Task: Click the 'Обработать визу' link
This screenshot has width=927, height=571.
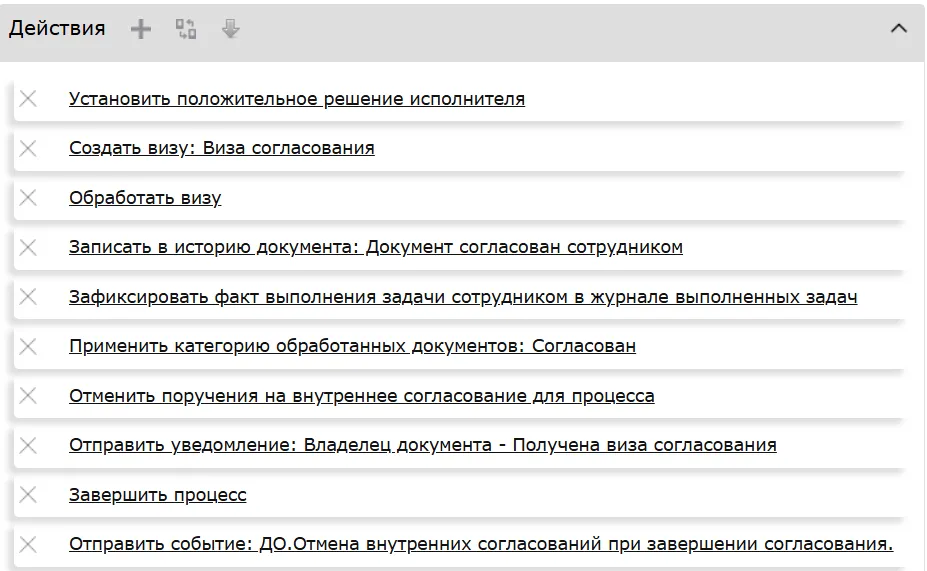Action: point(145,198)
